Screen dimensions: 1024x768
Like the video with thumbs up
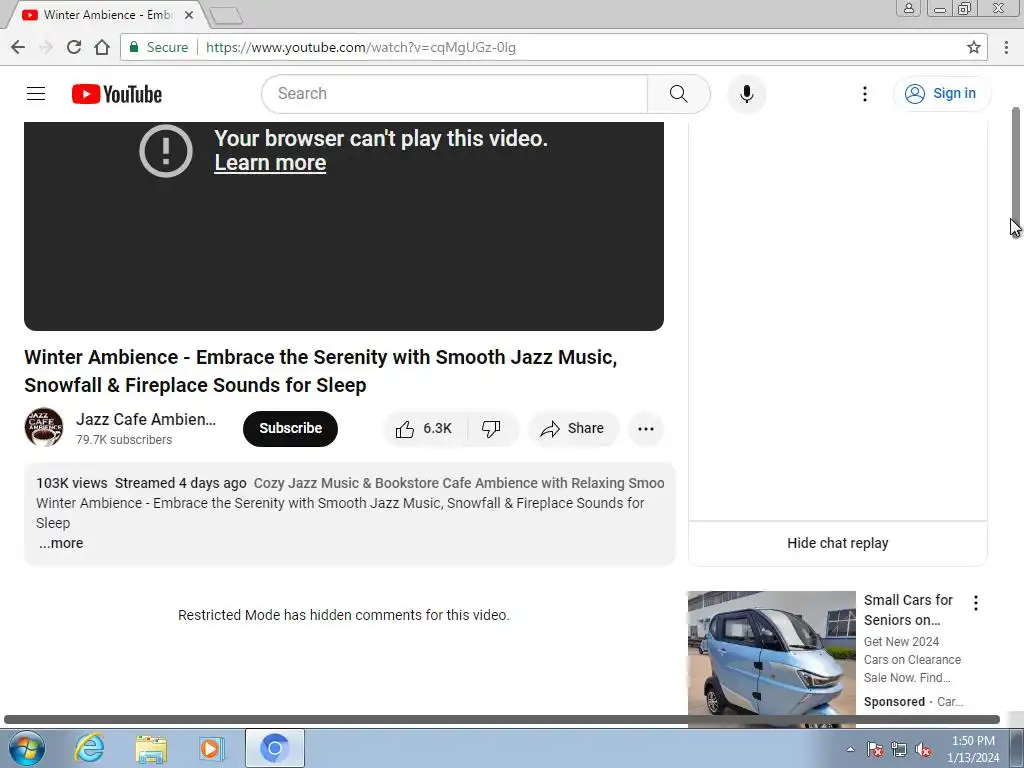click(x=424, y=428)
